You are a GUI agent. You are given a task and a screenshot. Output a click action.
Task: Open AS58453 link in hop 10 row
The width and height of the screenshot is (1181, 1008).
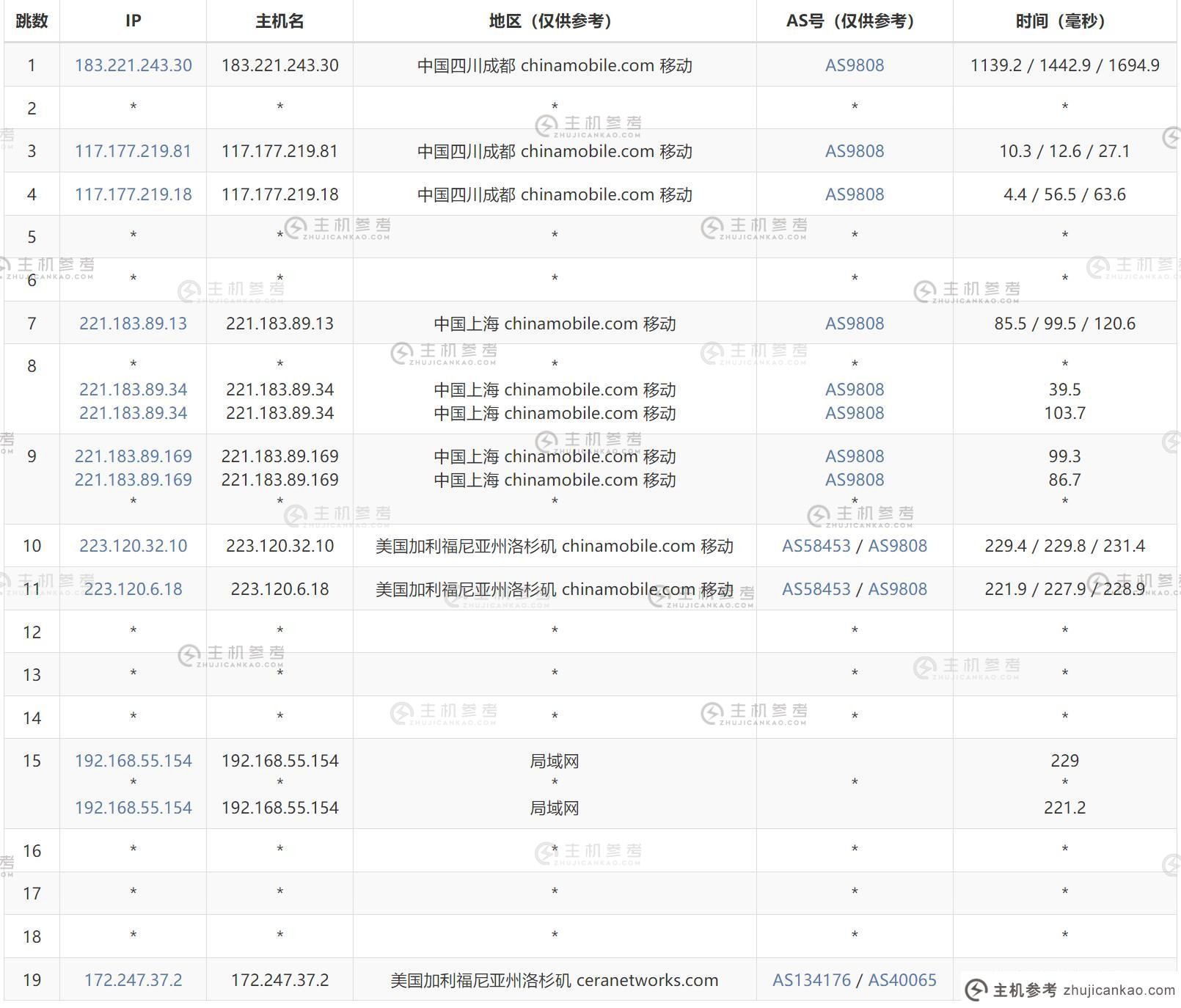(x=816, y=546)
